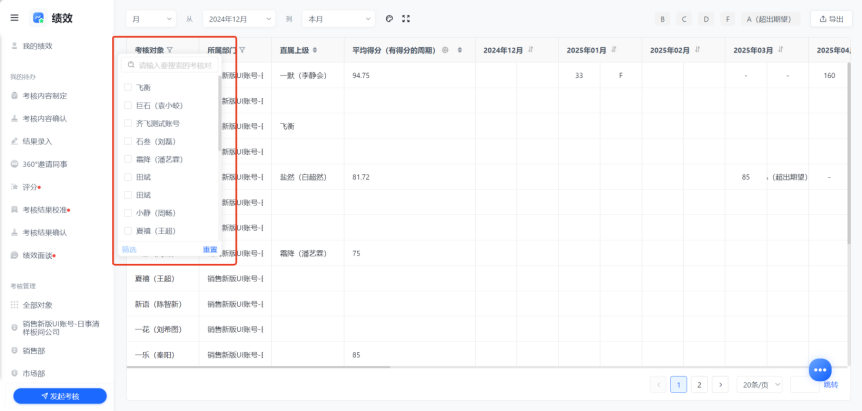Go to page 2
Screen dimensions: 862x411
point(699,385)
